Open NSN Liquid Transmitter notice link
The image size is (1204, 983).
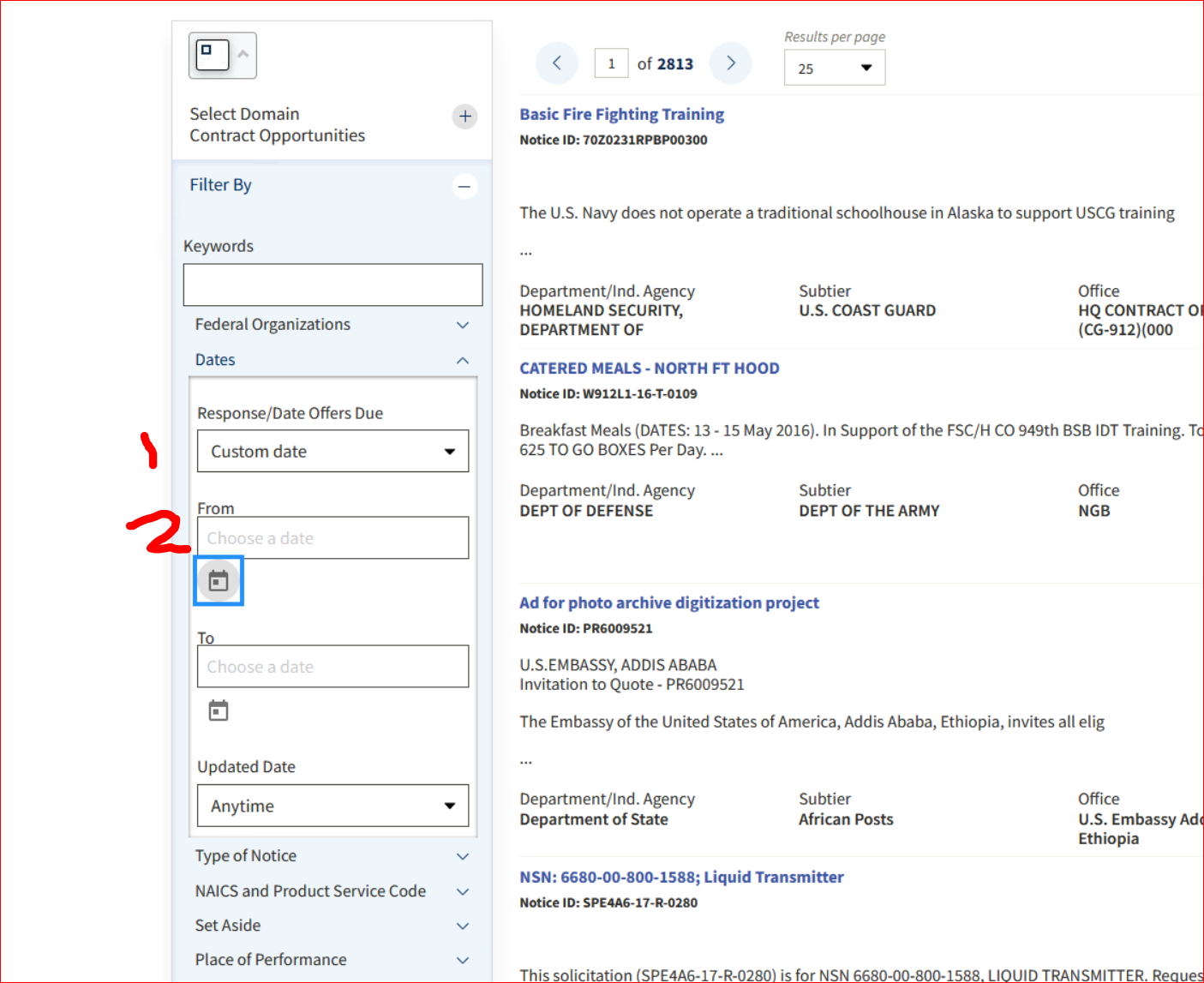(x=681, y=877)
